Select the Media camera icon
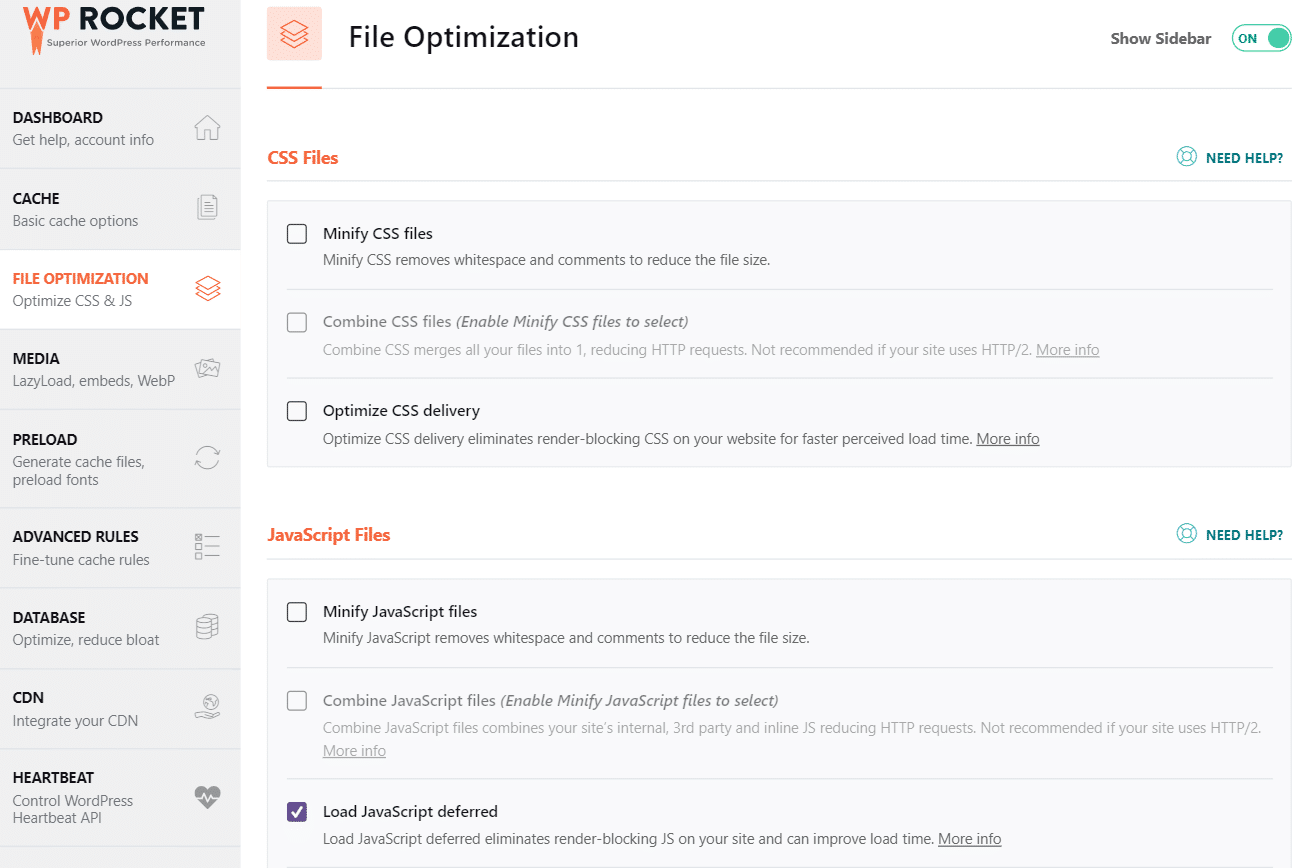This screenshot has height=868, width=1294. [207, 367]
